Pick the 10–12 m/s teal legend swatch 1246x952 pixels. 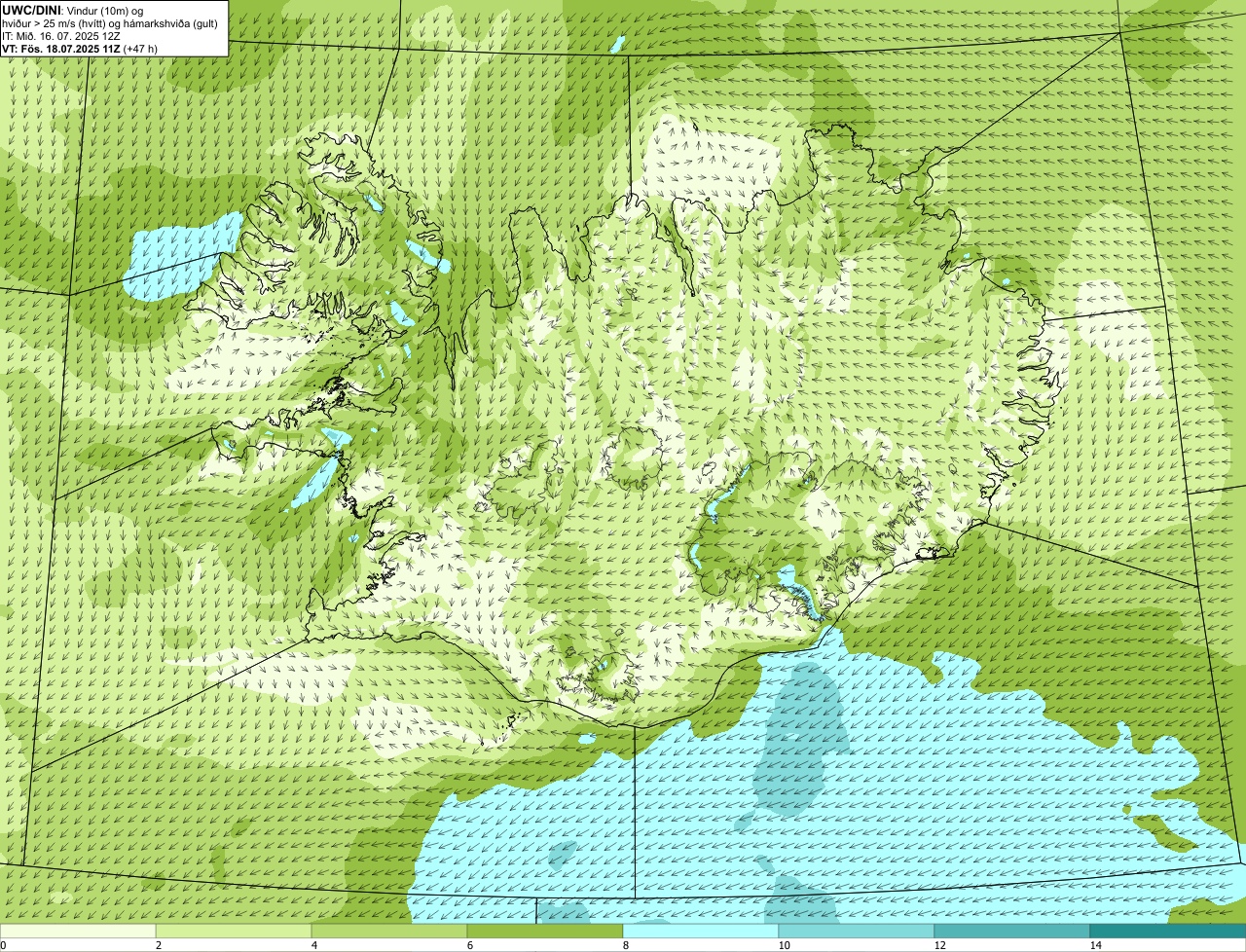[857, 931]
